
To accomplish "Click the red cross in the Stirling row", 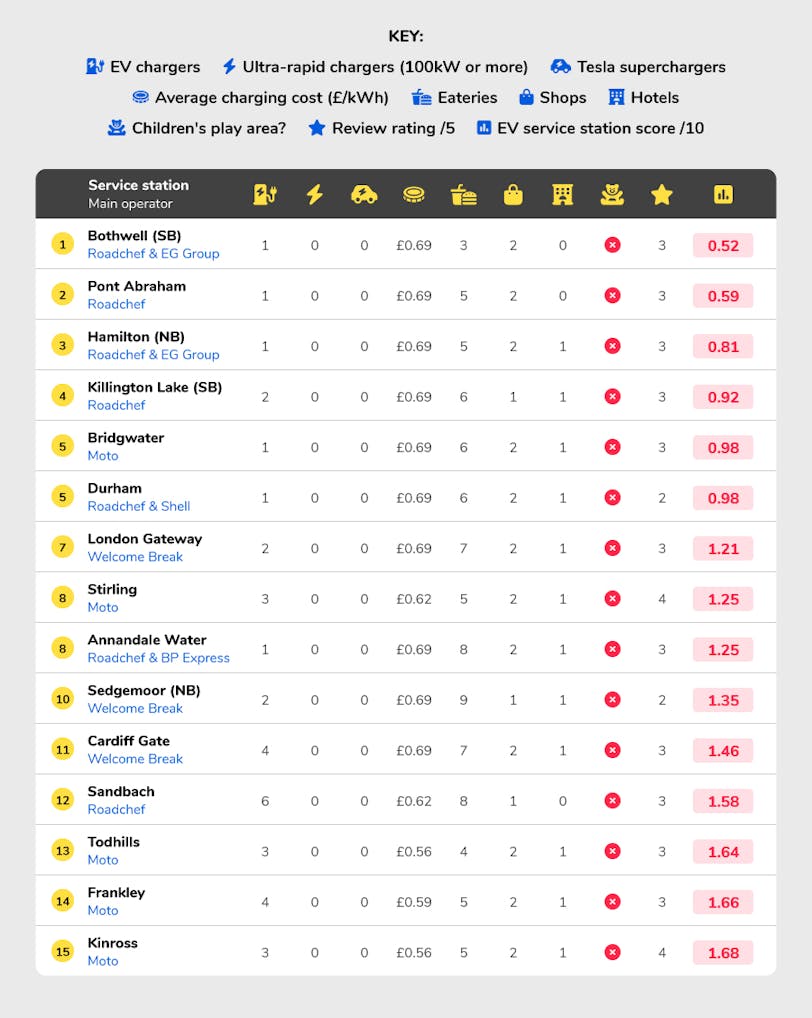I will [612, 598].
